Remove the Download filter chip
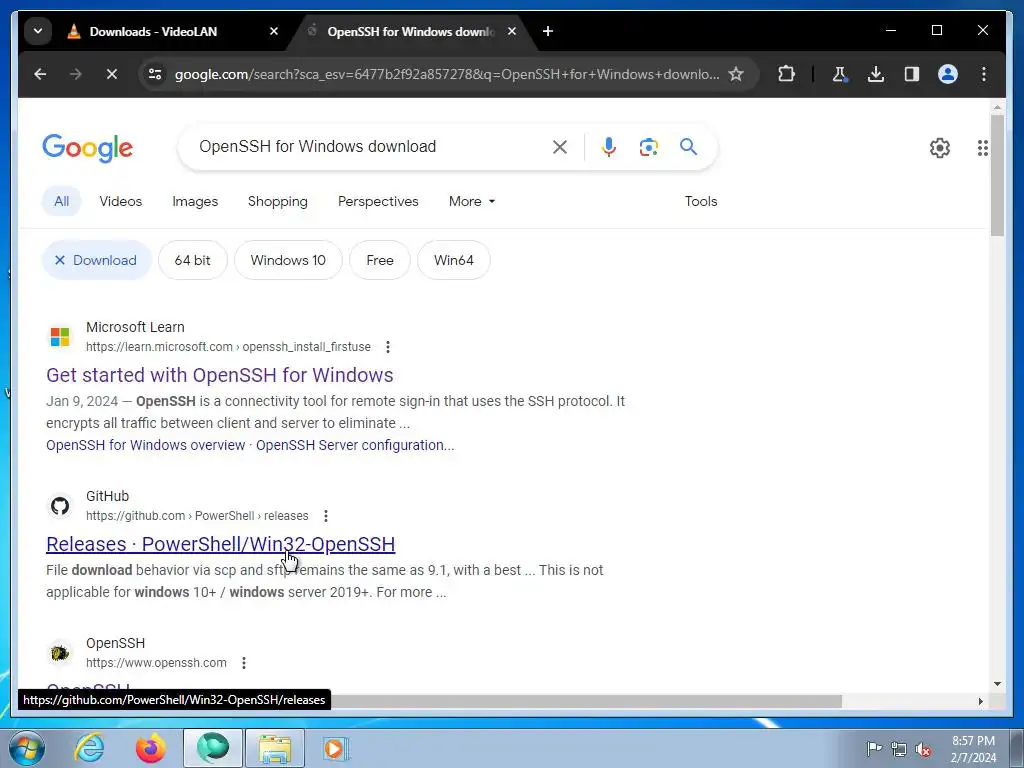Image resolution: width=1024 pixels, height=768 pixels. coord(97,260)
